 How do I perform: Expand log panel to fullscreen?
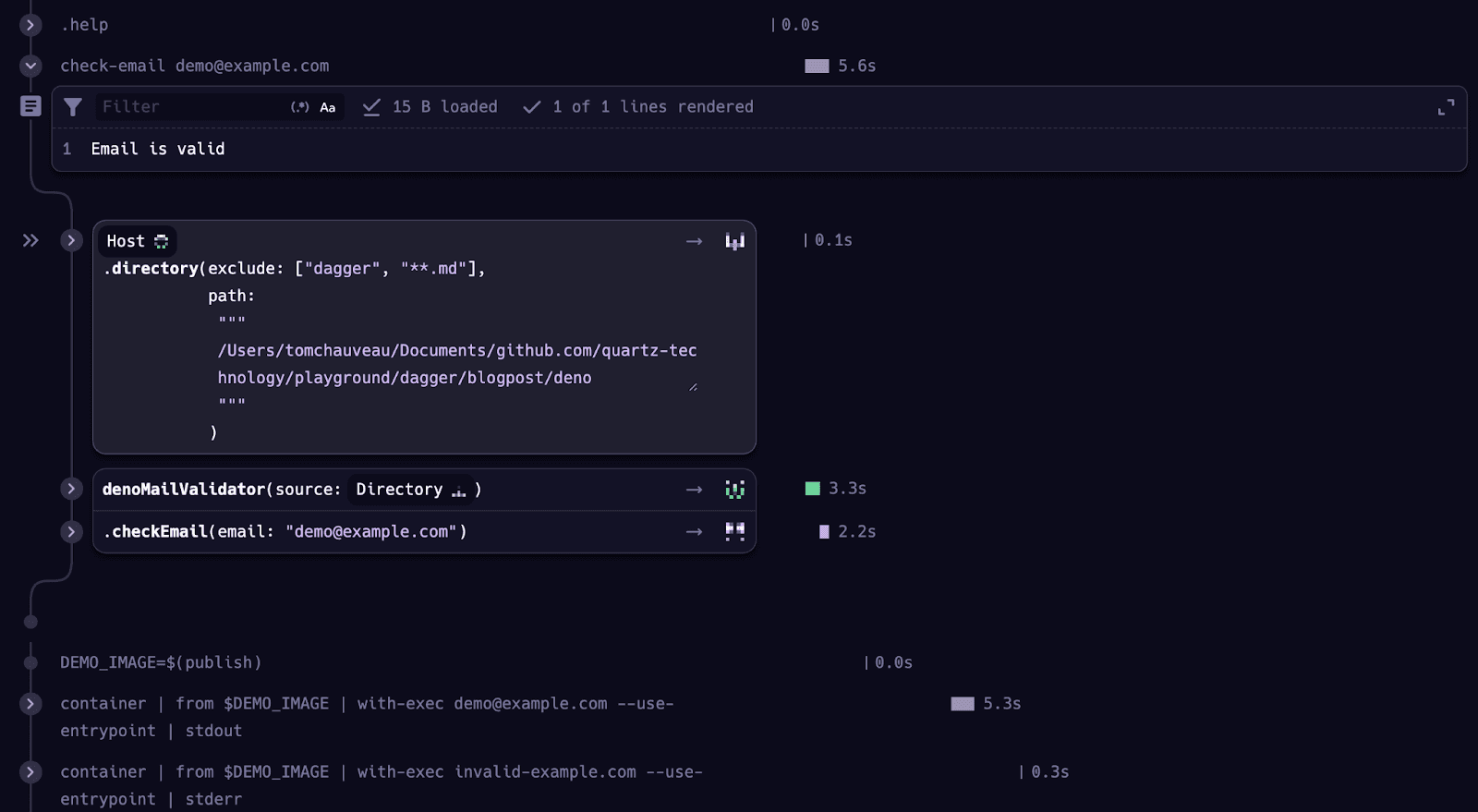pos(1446,107)
